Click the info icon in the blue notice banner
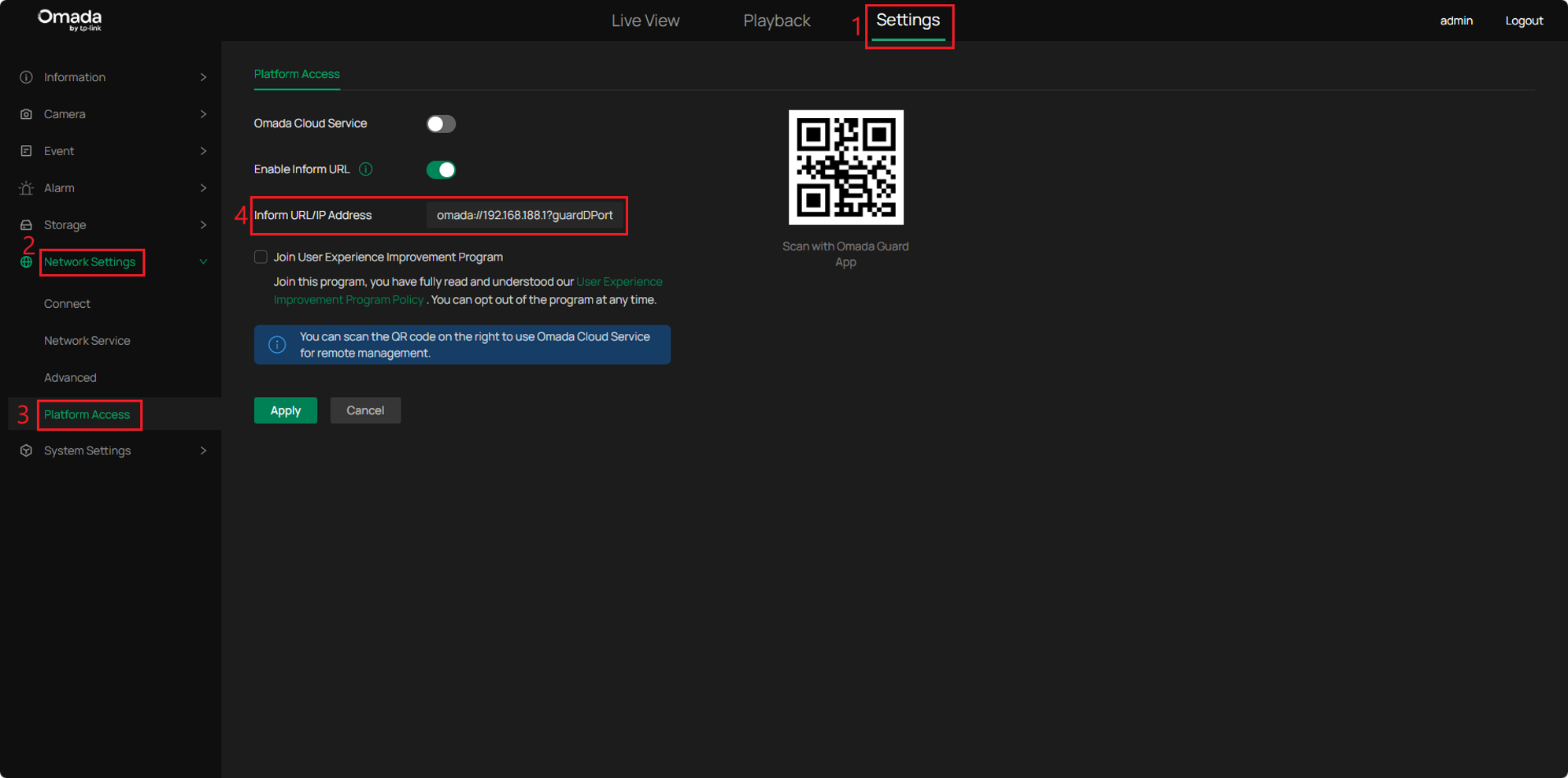The image size is (1568, 778). pyautogui.click(x=277, y=345)
